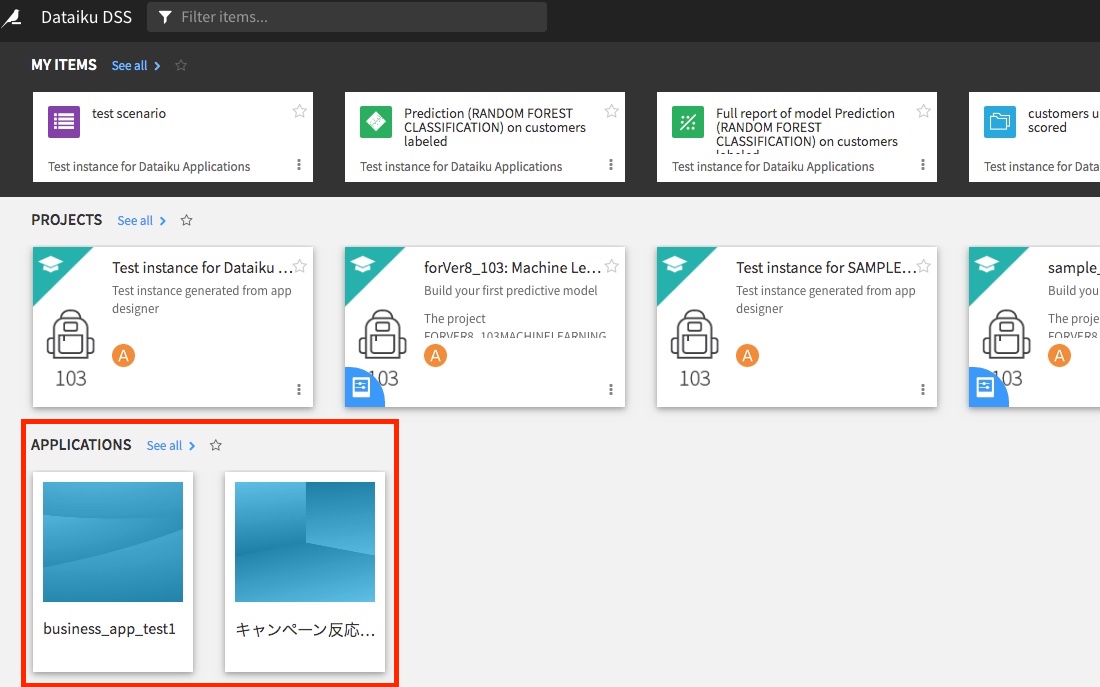The width and height of the screenshot is (1100, 687).
Task: Click owner avatar A on Test instance for SAMPLE project
Action: [748, 356]
